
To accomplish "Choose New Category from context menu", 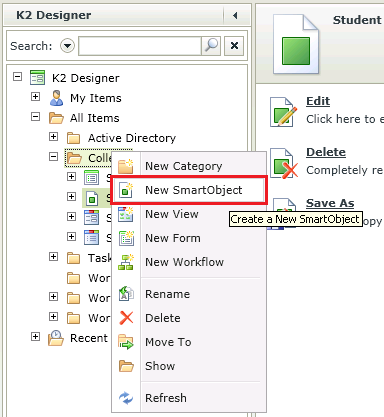I will 189,166.
